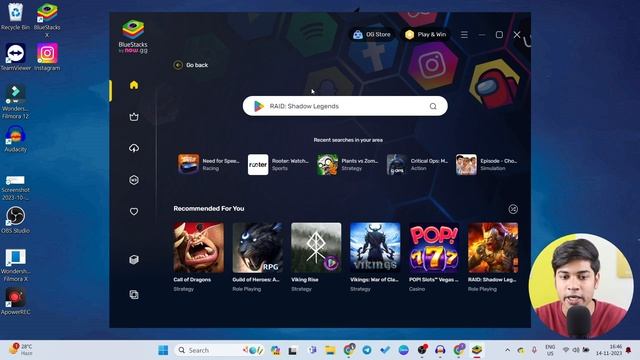Click the BlueStacks by now.gg logo
The height and width of the screenshot is (360, 640).
[x=133, y=37]
